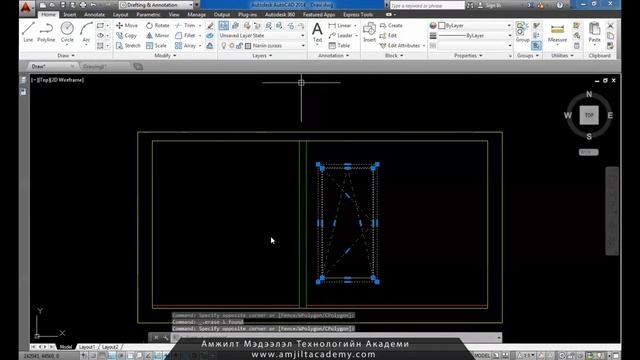Click the N compass direction on ViewCube

(x=589, y=94)
